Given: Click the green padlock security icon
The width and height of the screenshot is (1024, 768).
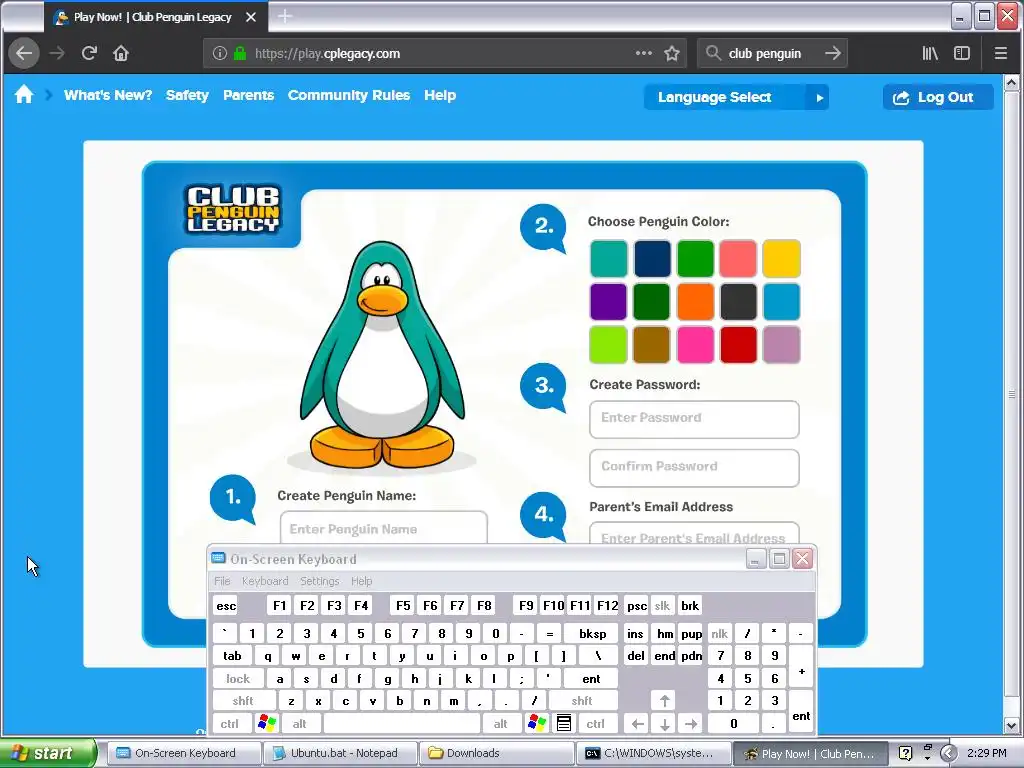Looking at the screenshot, I should pyautogui.click(x=240, y=53).
